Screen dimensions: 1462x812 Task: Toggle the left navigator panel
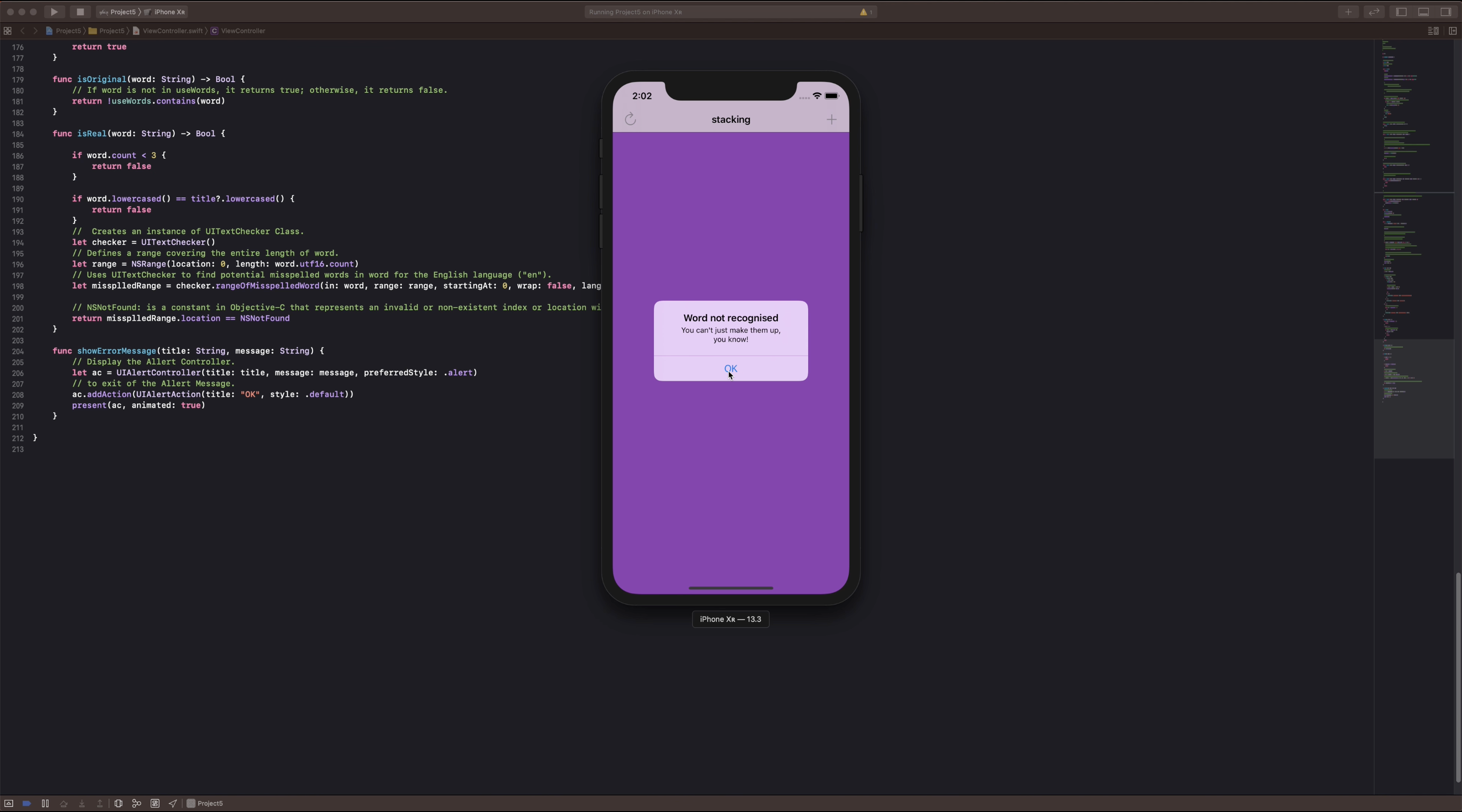pos(1401,12)
